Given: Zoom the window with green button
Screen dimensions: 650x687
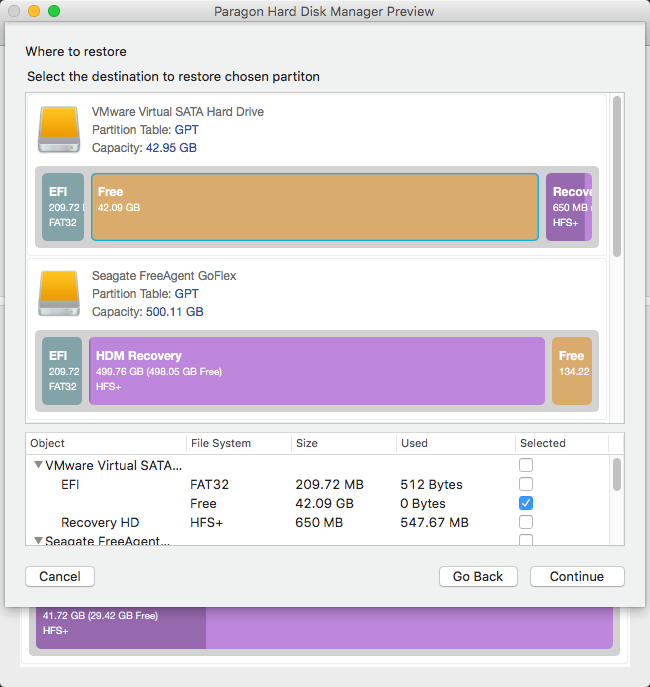Looking at the screenshot, I should click(54, 11).
